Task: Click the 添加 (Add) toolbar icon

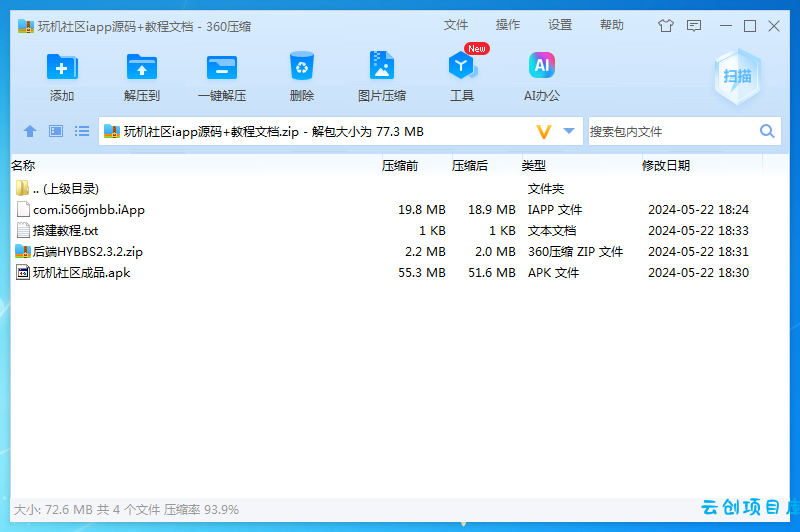Action: 62,67
